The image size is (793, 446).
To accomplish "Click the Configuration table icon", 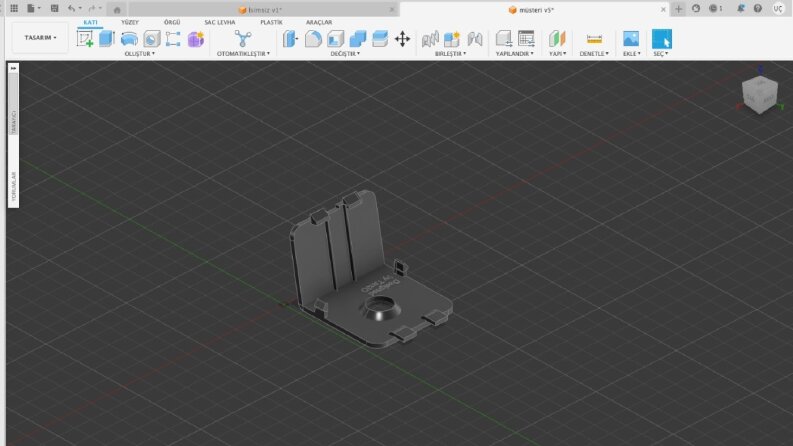I will 526,39.
